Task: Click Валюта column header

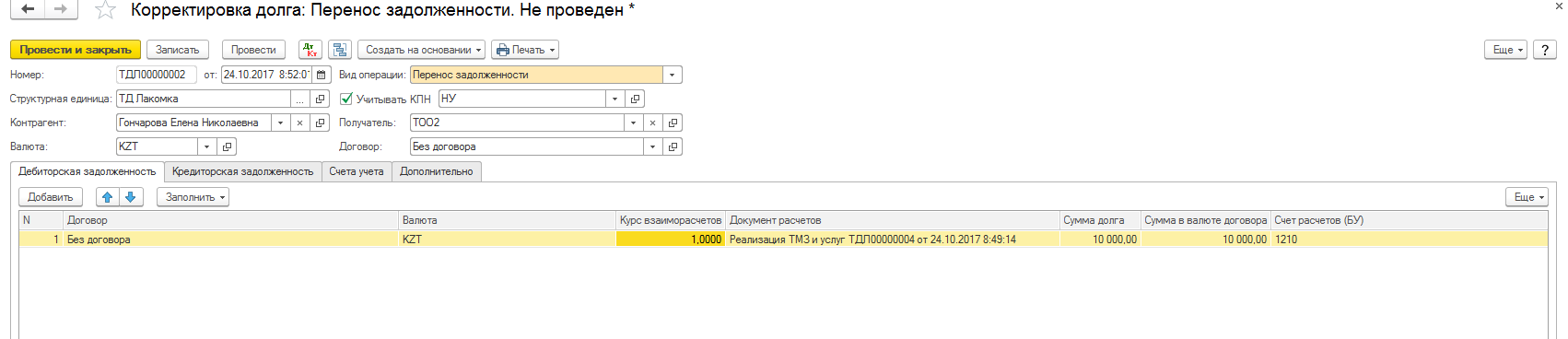Action: point(508,220)
